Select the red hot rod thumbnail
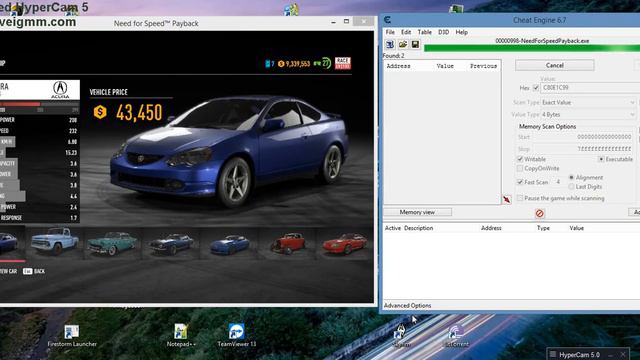The image size is (640, 360). click(288, 243)
